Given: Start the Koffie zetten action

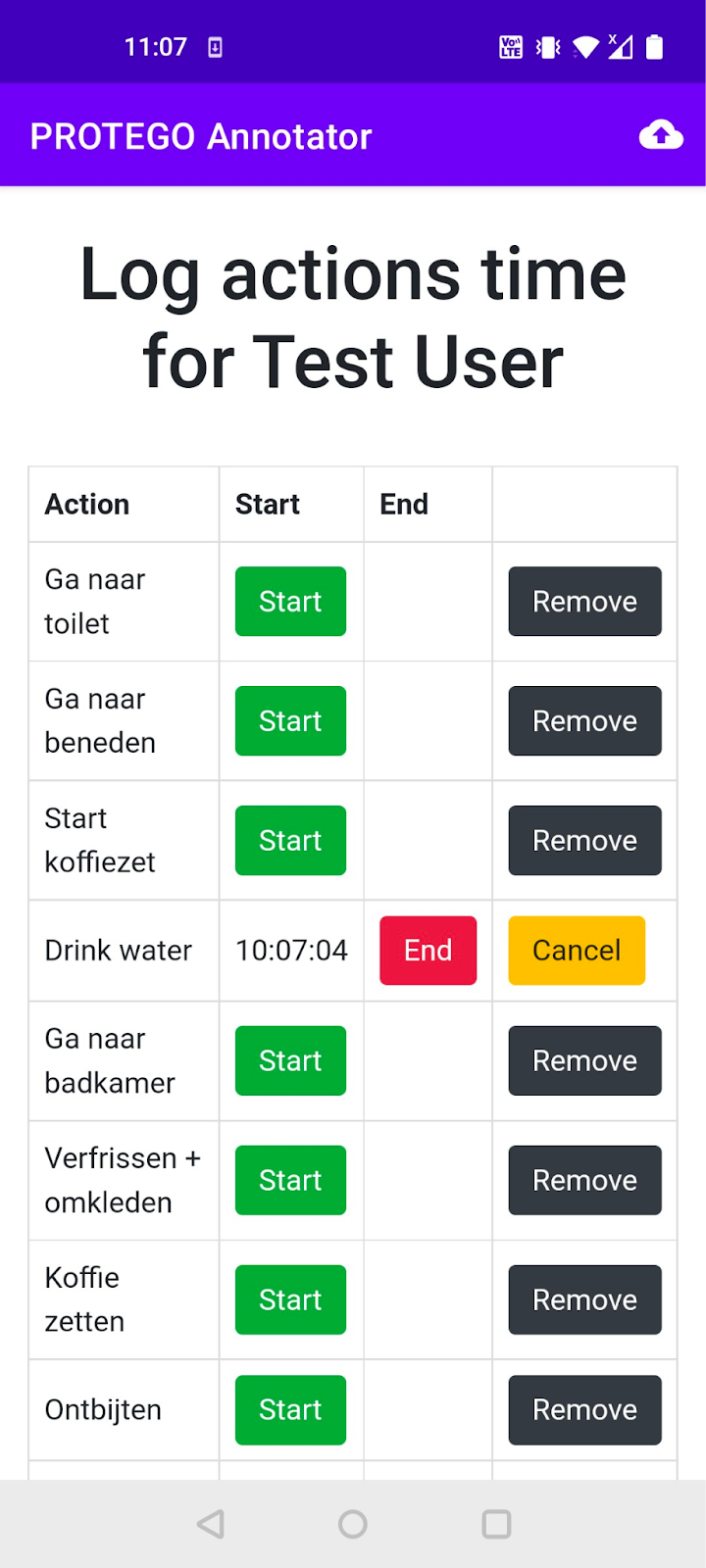Looking at the screenshot, I should [290, 1299].
